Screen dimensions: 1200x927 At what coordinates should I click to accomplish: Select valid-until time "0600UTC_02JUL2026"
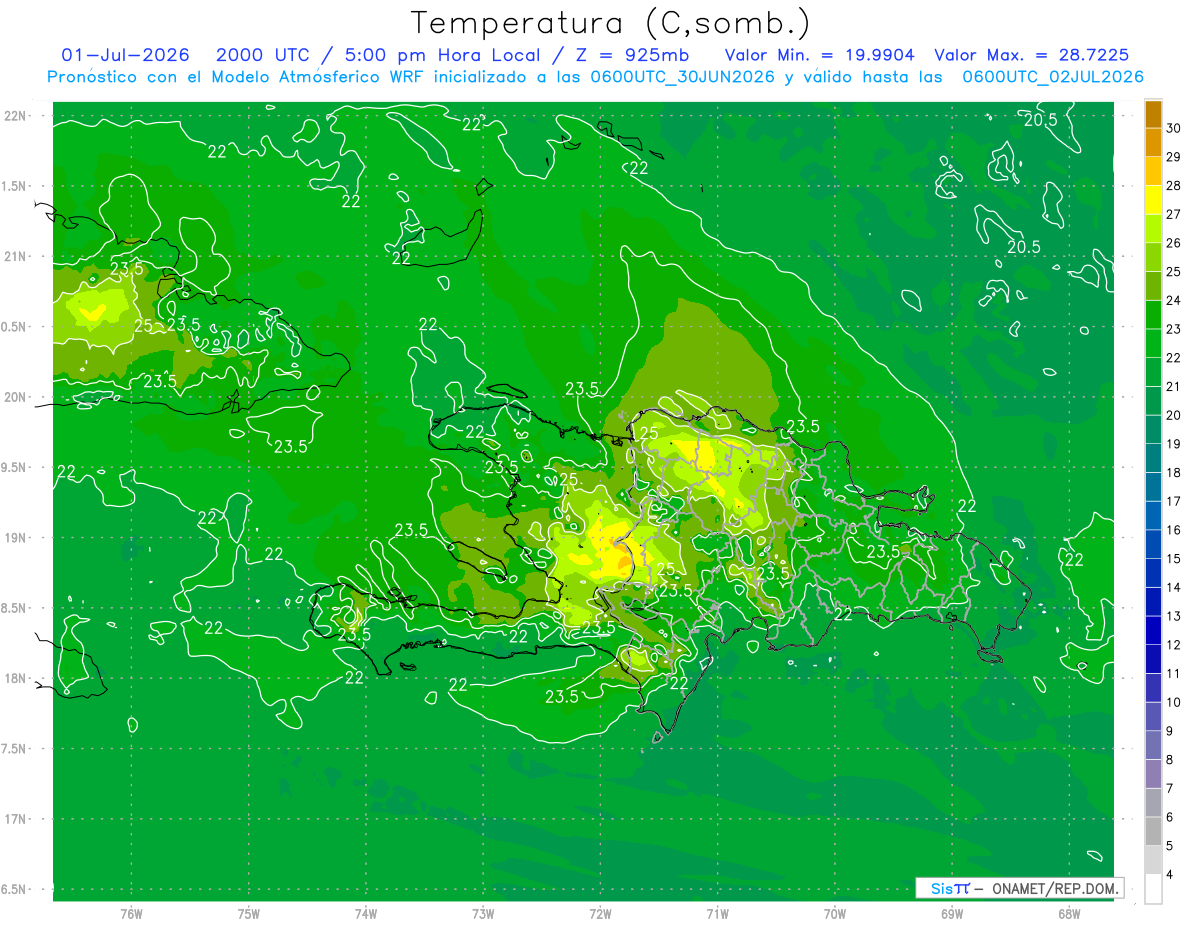point(1053,77)
